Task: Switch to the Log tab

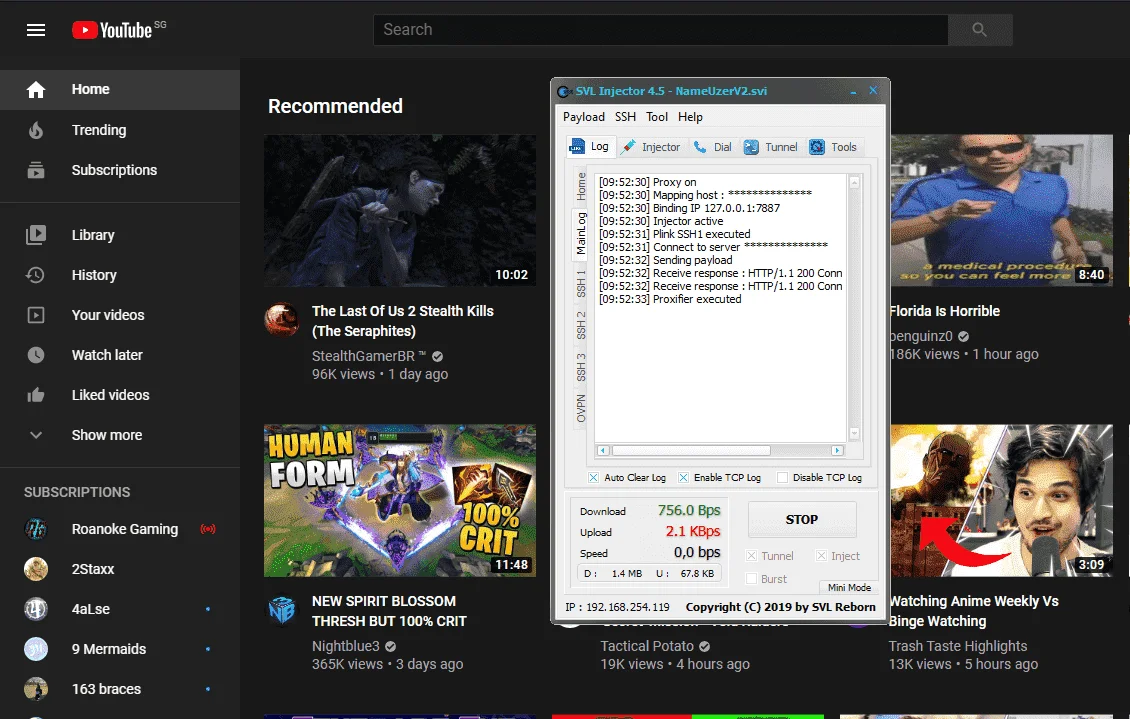Action: 590,146
